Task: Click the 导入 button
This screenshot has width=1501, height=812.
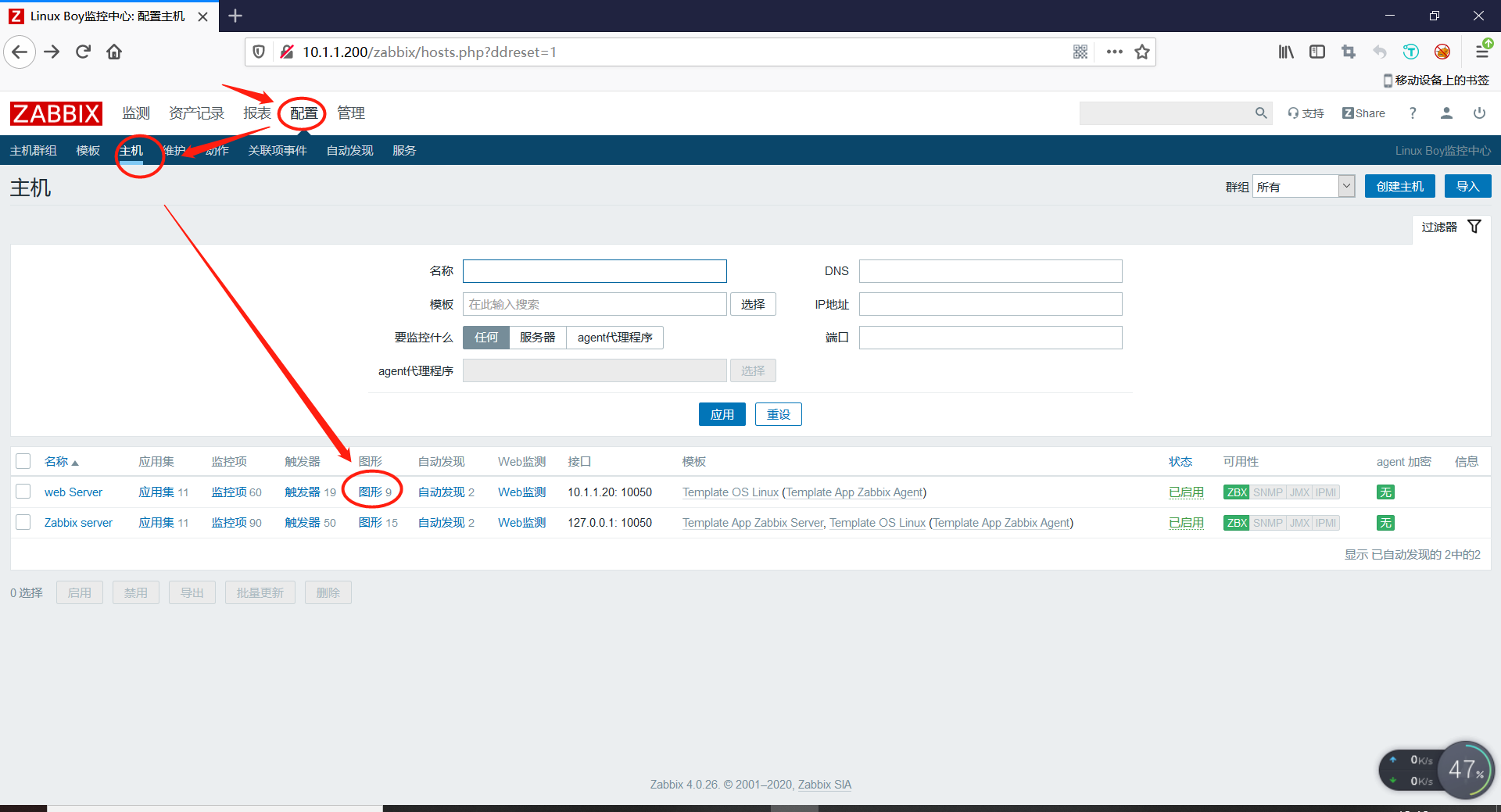Action: [1468, 186]
